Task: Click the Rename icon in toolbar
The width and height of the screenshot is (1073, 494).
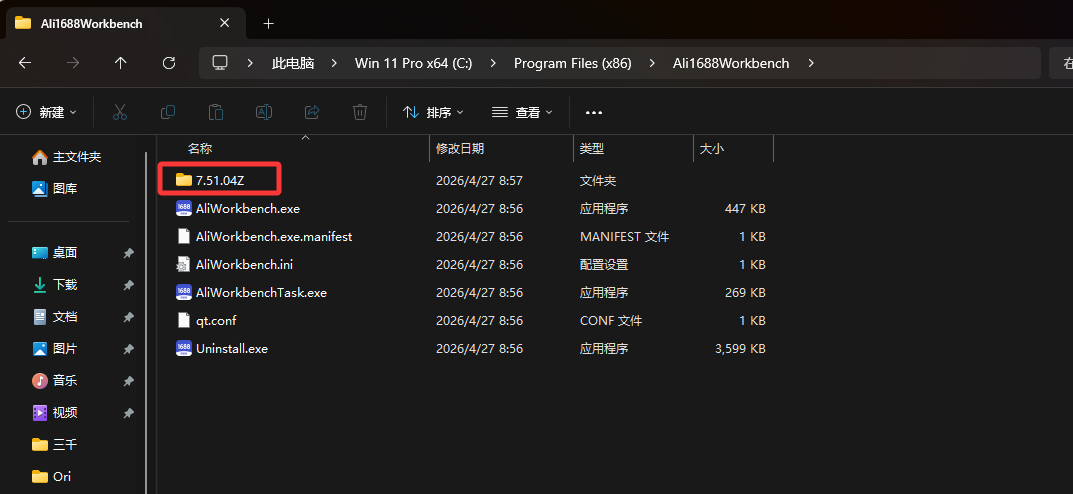Action: (264, 112)
